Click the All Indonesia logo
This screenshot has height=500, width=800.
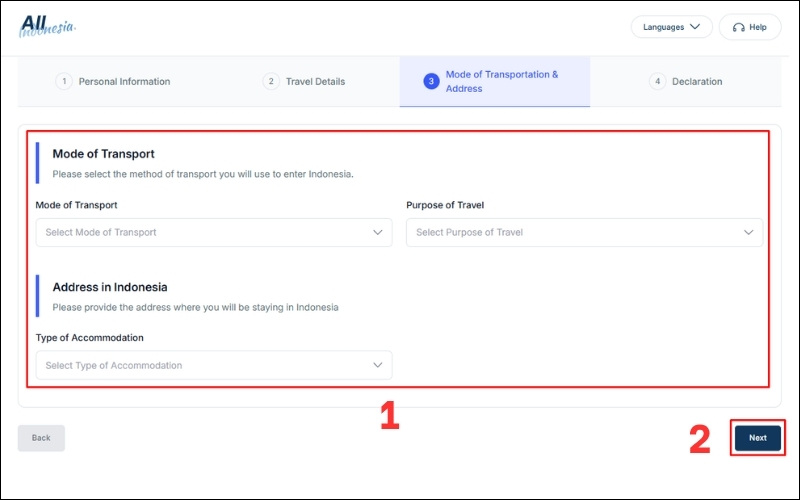46,25
